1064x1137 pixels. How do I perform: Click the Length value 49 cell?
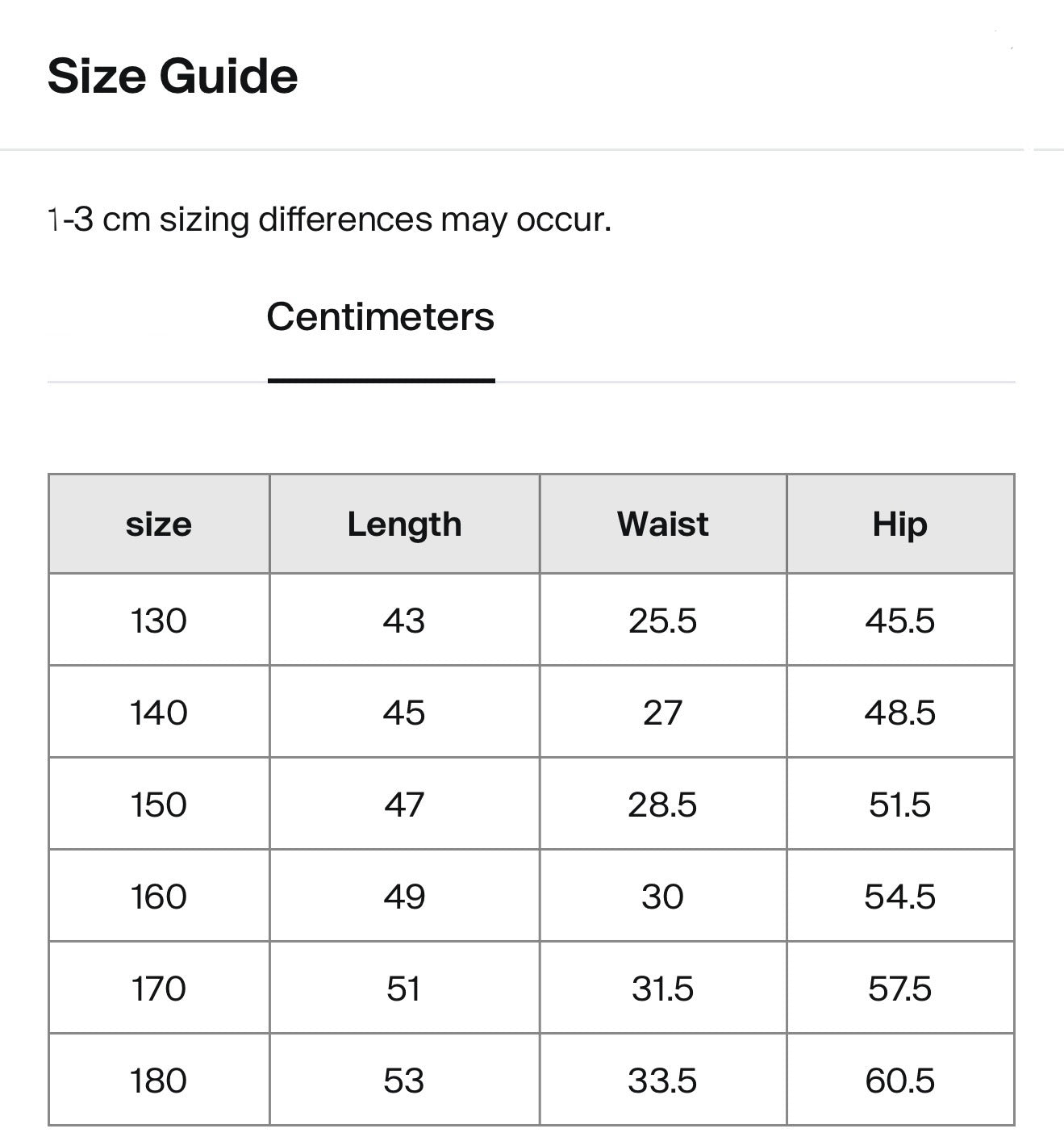point(404,897)
